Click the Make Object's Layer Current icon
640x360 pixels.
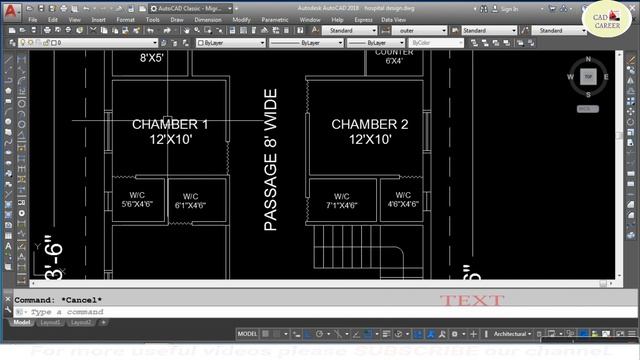tap(163, 42)
